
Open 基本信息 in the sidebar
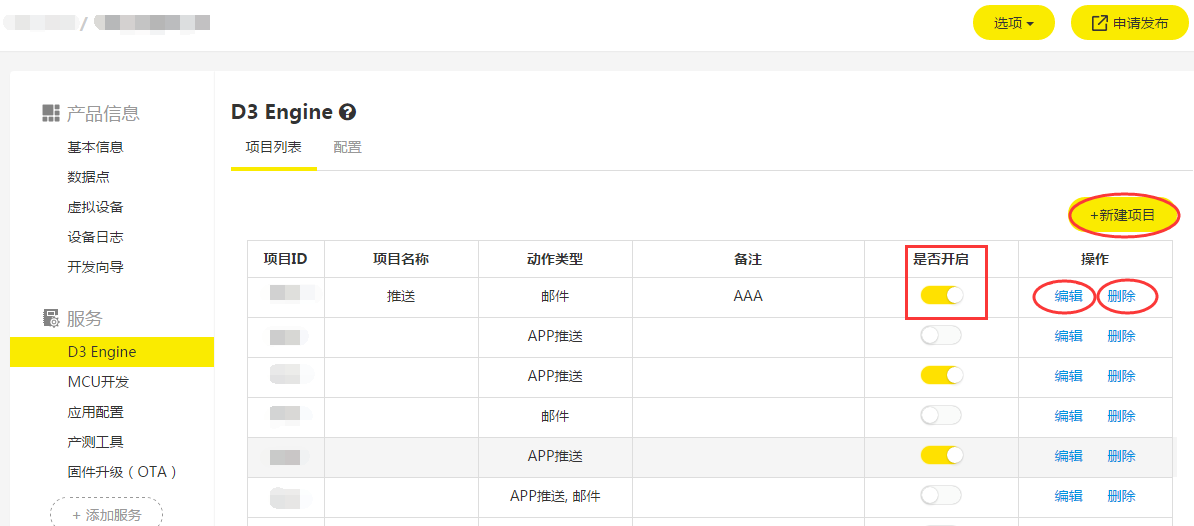(x=95, y=147)
